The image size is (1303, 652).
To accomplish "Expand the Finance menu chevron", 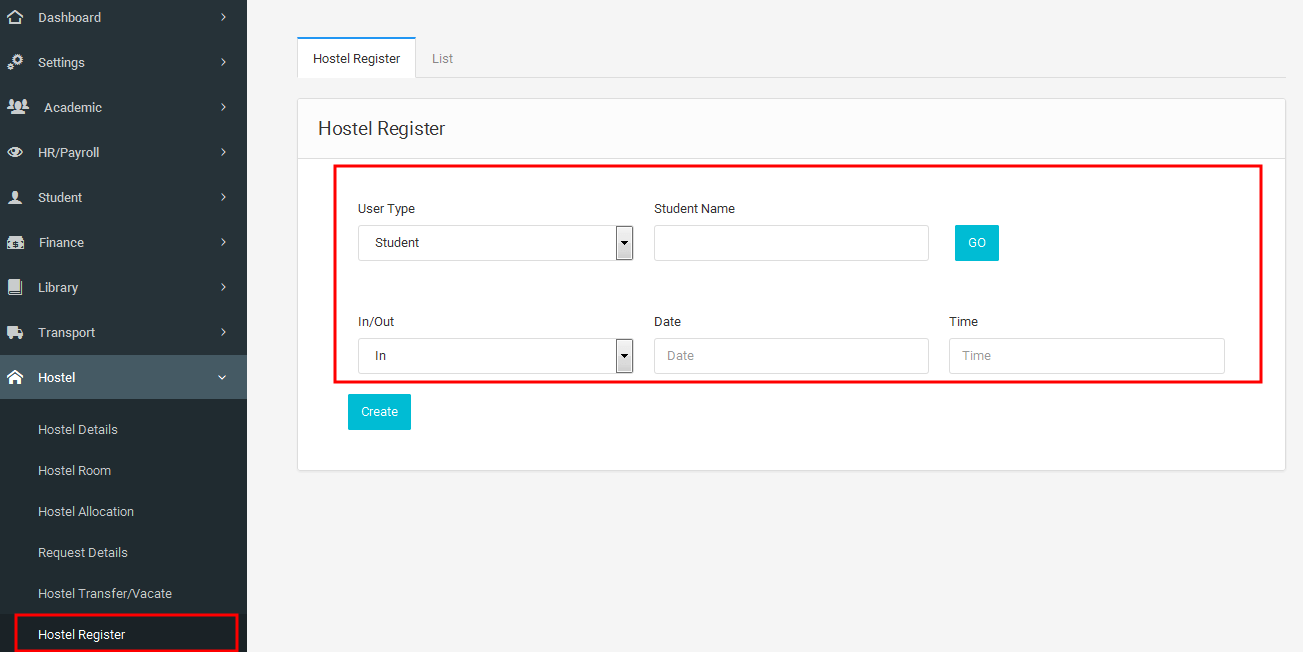I will 223,242.
